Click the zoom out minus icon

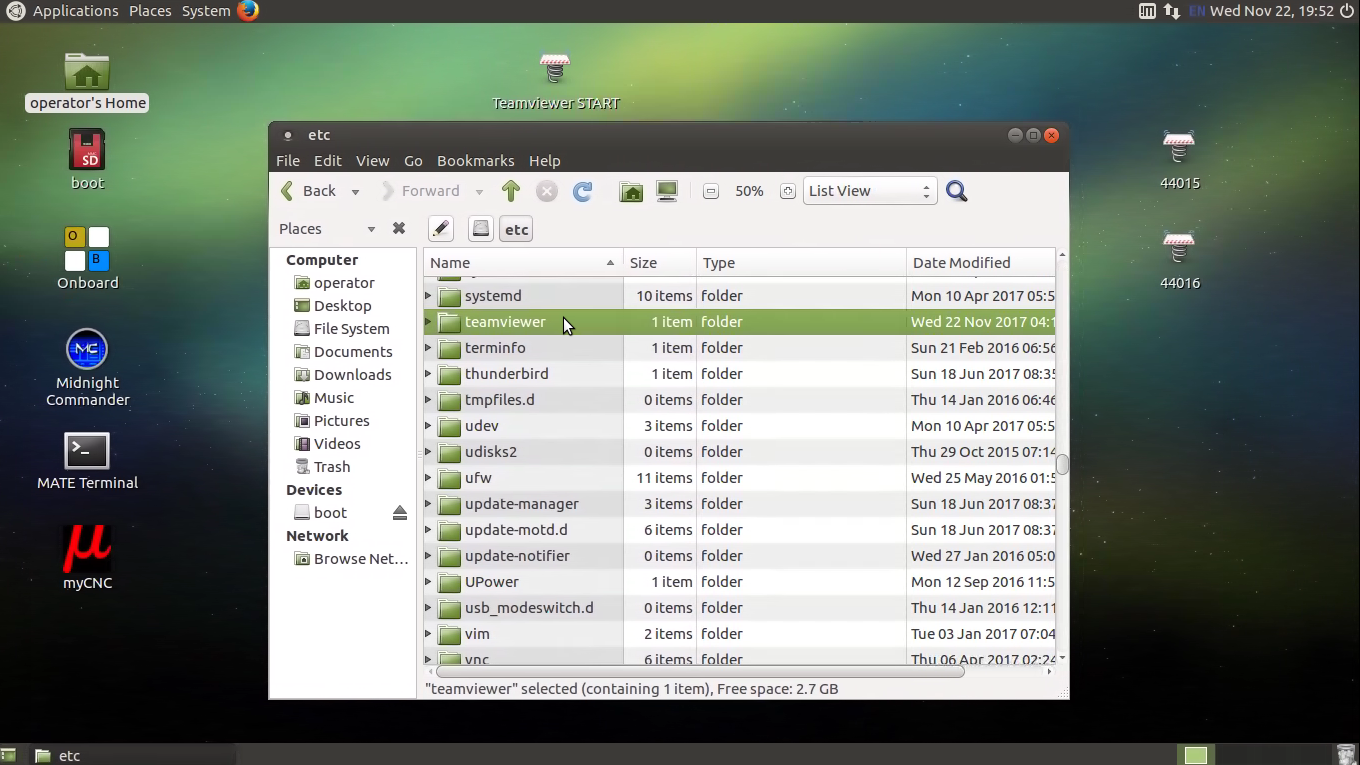711,191
